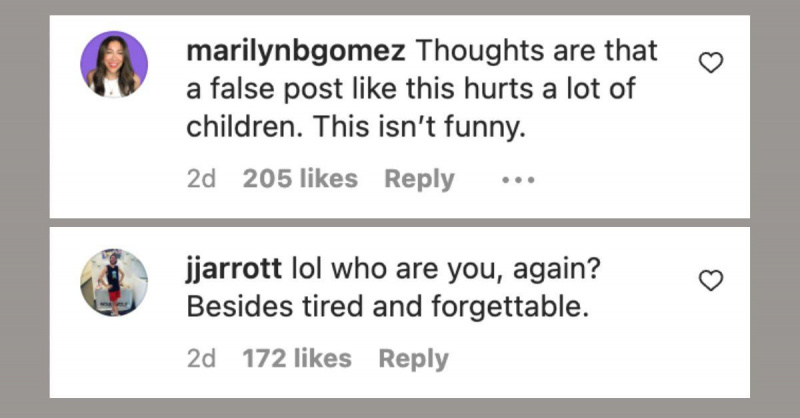Open jjarrott's profile picture
This screenshot has width=800, height=418.
114,282
